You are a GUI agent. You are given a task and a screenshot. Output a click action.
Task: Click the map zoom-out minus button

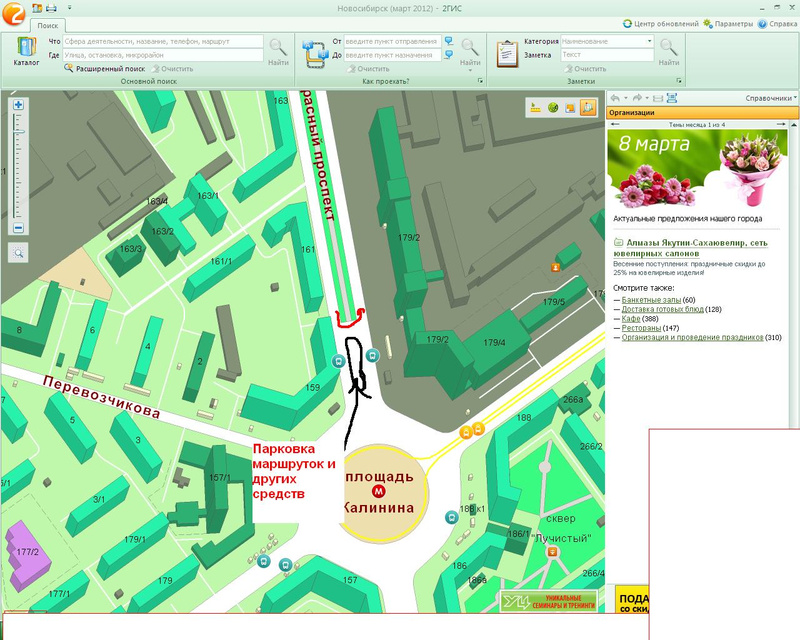(x=18, y=228)
